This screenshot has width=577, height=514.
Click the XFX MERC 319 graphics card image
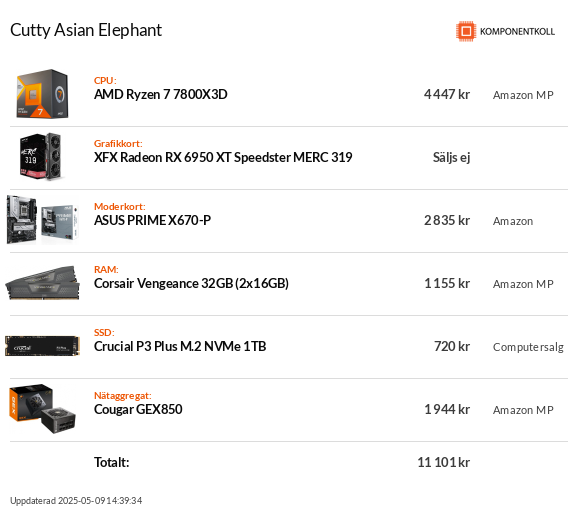click(40, 157)
